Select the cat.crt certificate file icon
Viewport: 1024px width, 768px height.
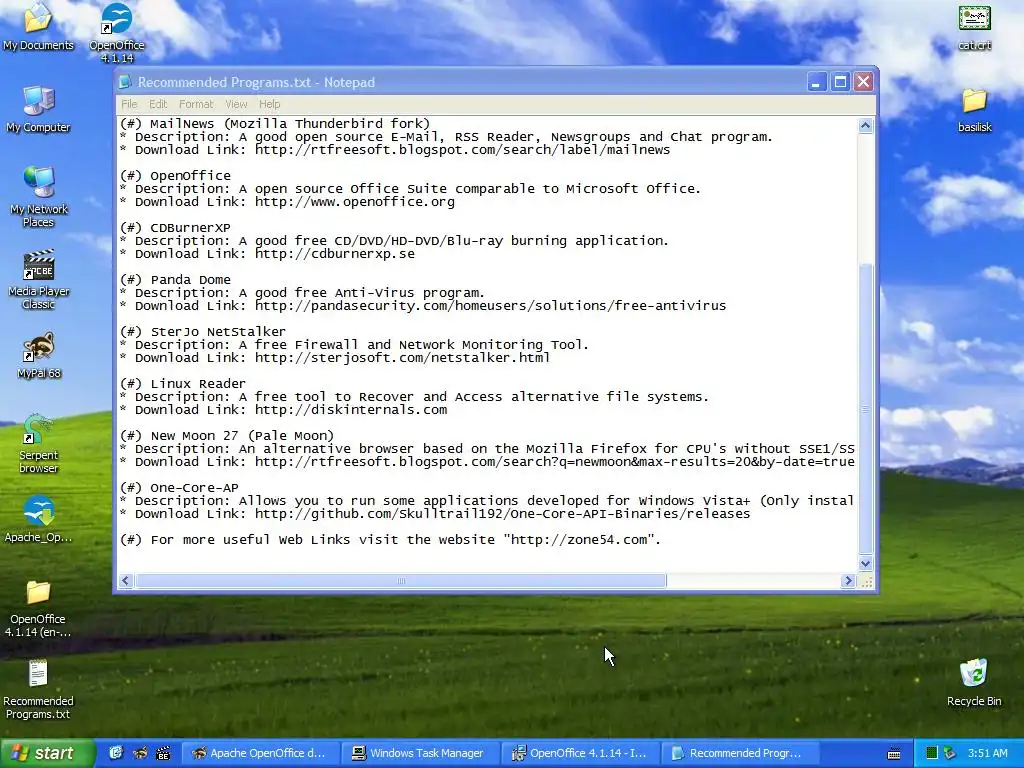pyautogui.click(x=974, y=26)
